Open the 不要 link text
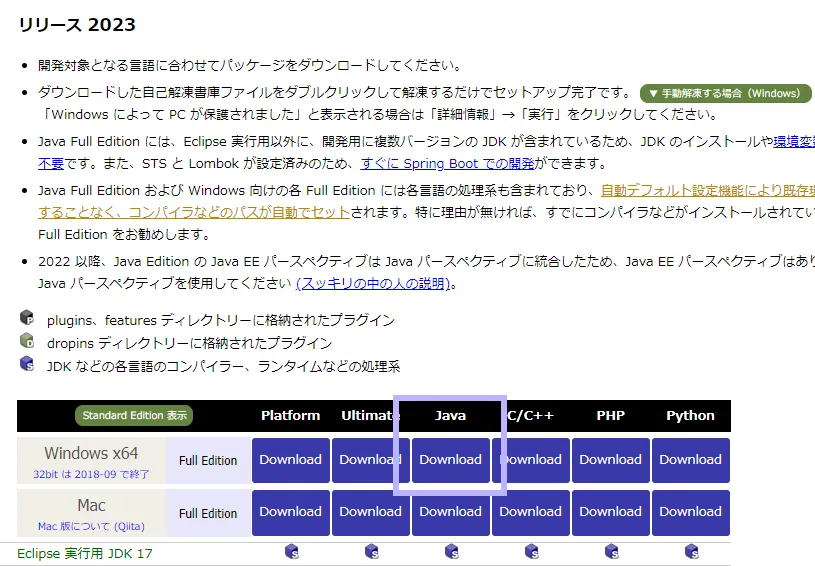 (x=51, y=164)
